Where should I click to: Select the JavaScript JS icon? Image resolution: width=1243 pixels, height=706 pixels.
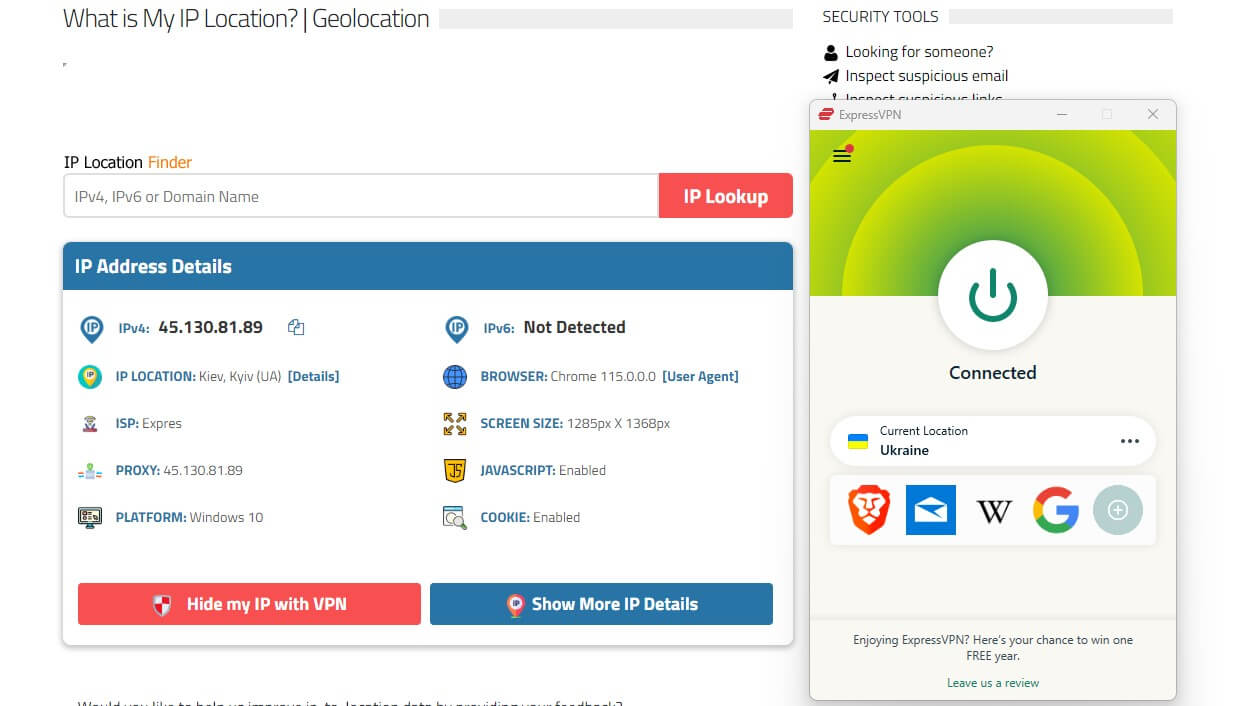455,470
